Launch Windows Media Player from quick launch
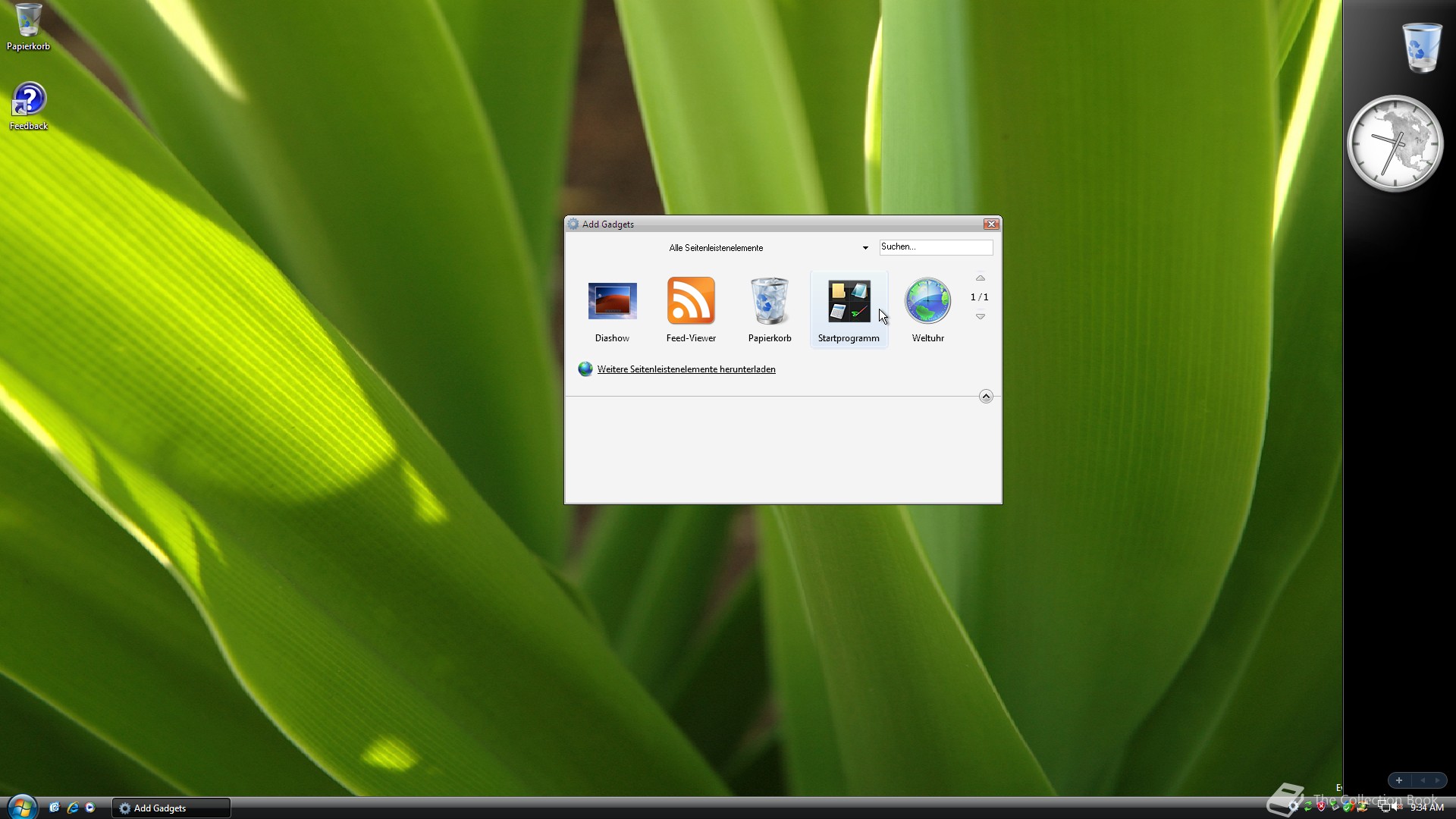Screen dimensions: 1456x819 point(90,808)
